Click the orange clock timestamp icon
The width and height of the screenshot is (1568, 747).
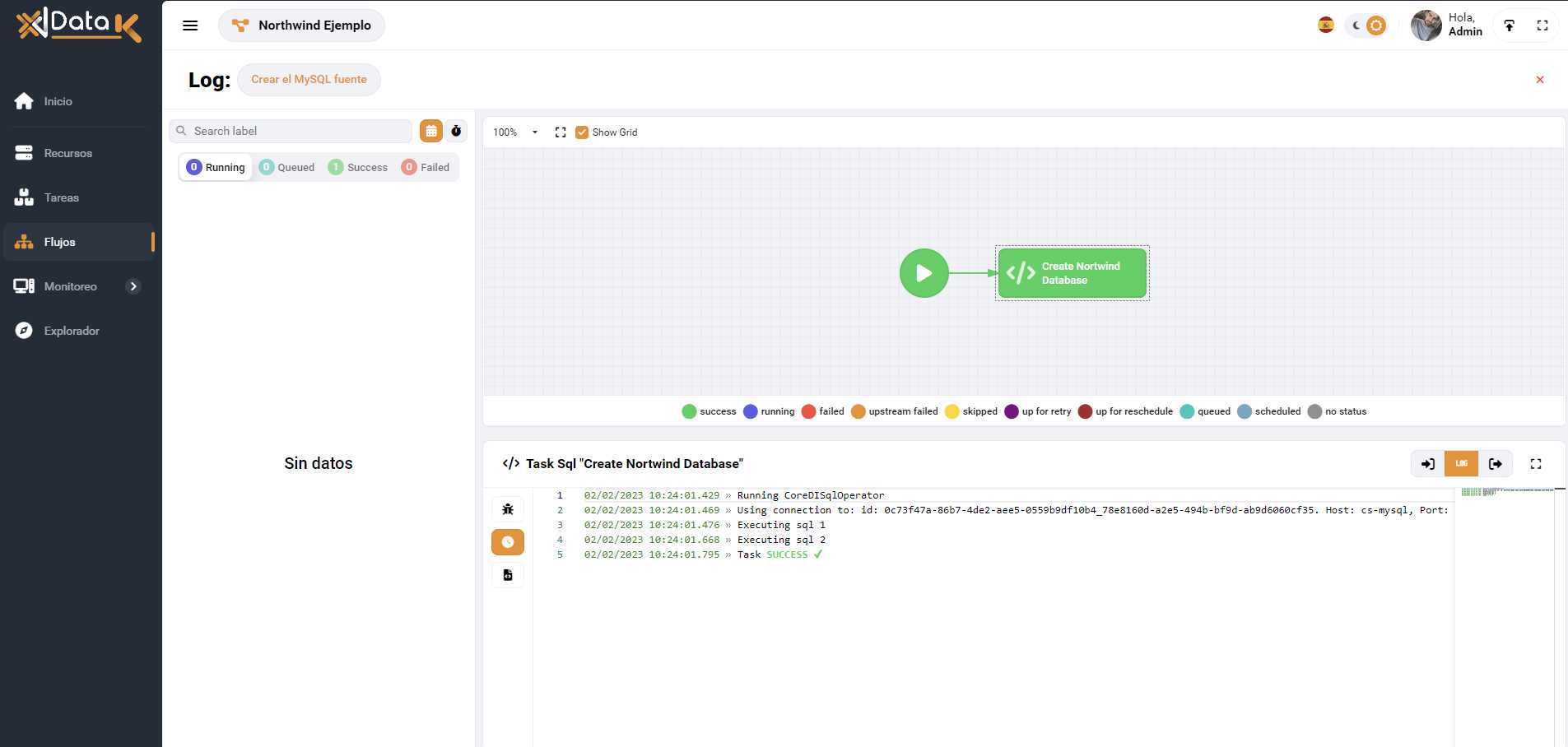pos(508,542)
